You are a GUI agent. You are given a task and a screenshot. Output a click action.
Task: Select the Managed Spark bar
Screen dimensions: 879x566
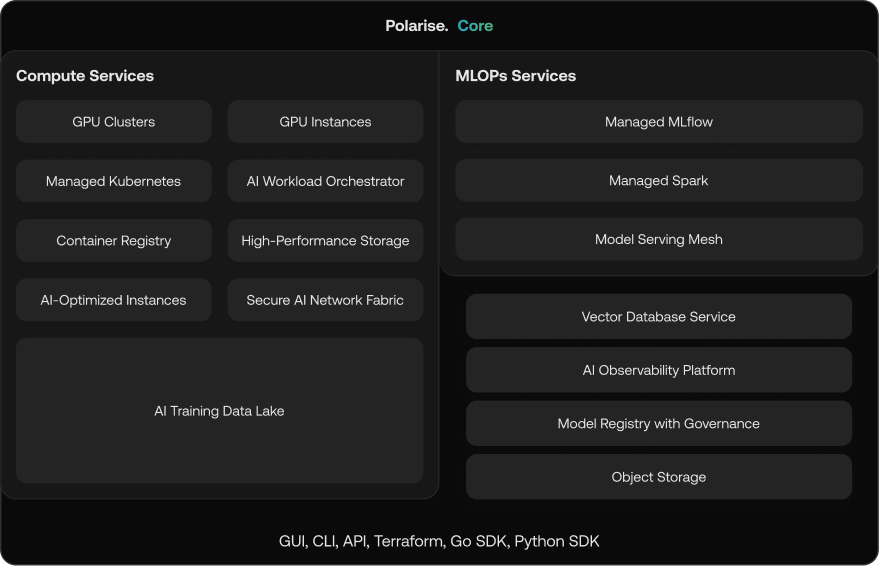[x=659, y=180]
